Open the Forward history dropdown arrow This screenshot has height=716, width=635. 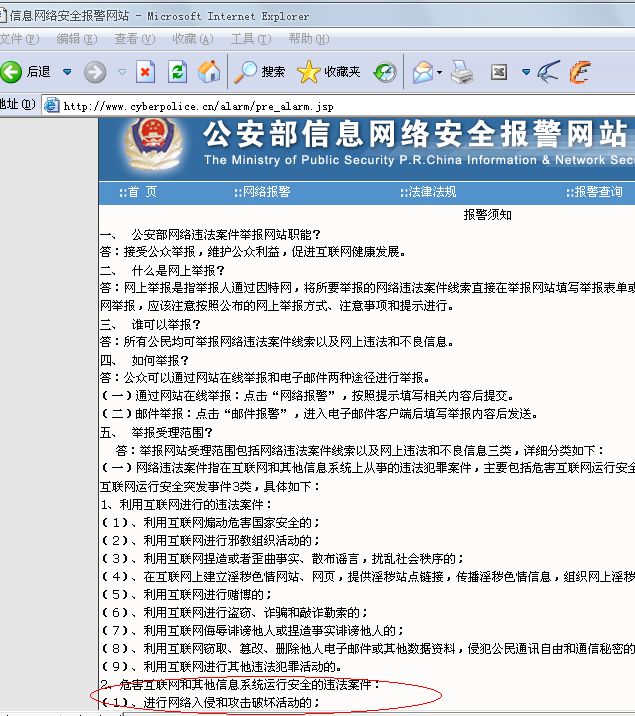click(122, 72)
